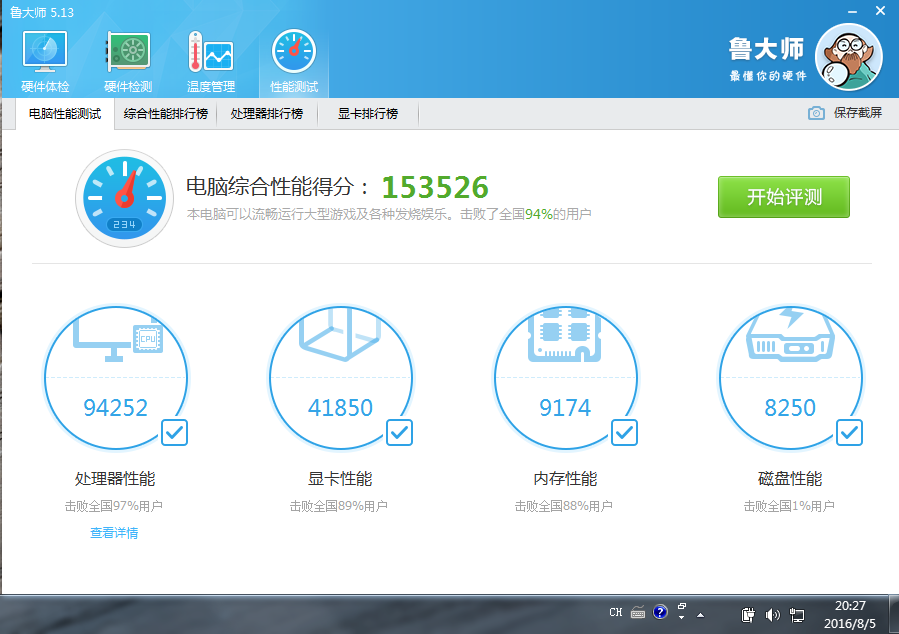Click the disk score 8250
Screen dimensions: 899x634
pyautogui.click(x=790, y=408)
